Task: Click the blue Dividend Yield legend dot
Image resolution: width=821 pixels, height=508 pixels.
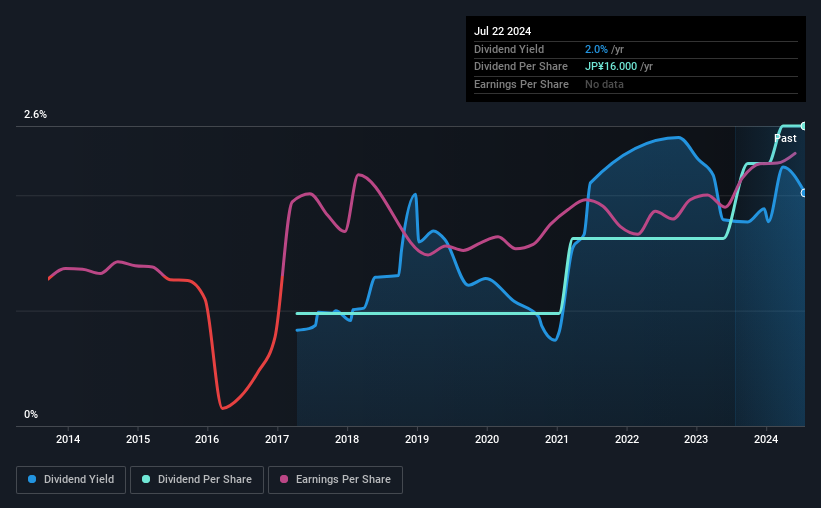Action: pos(32,479)
